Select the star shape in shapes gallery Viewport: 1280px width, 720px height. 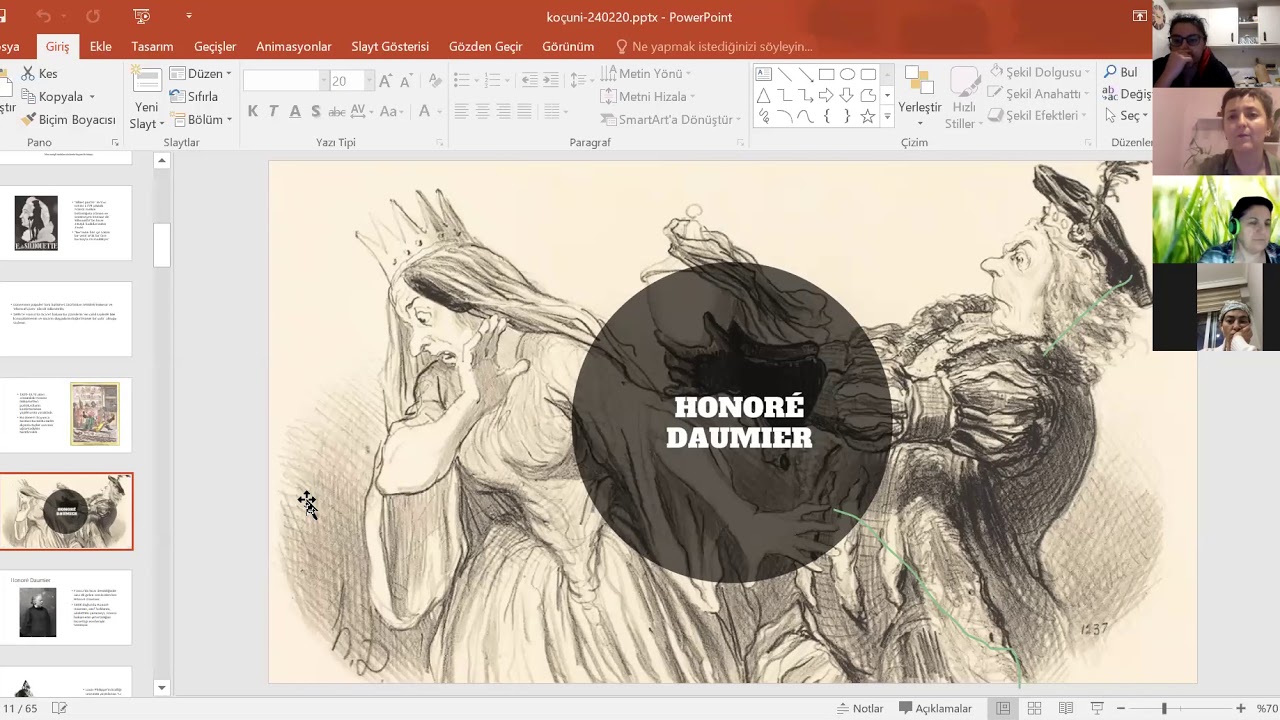tap(868, 117)
